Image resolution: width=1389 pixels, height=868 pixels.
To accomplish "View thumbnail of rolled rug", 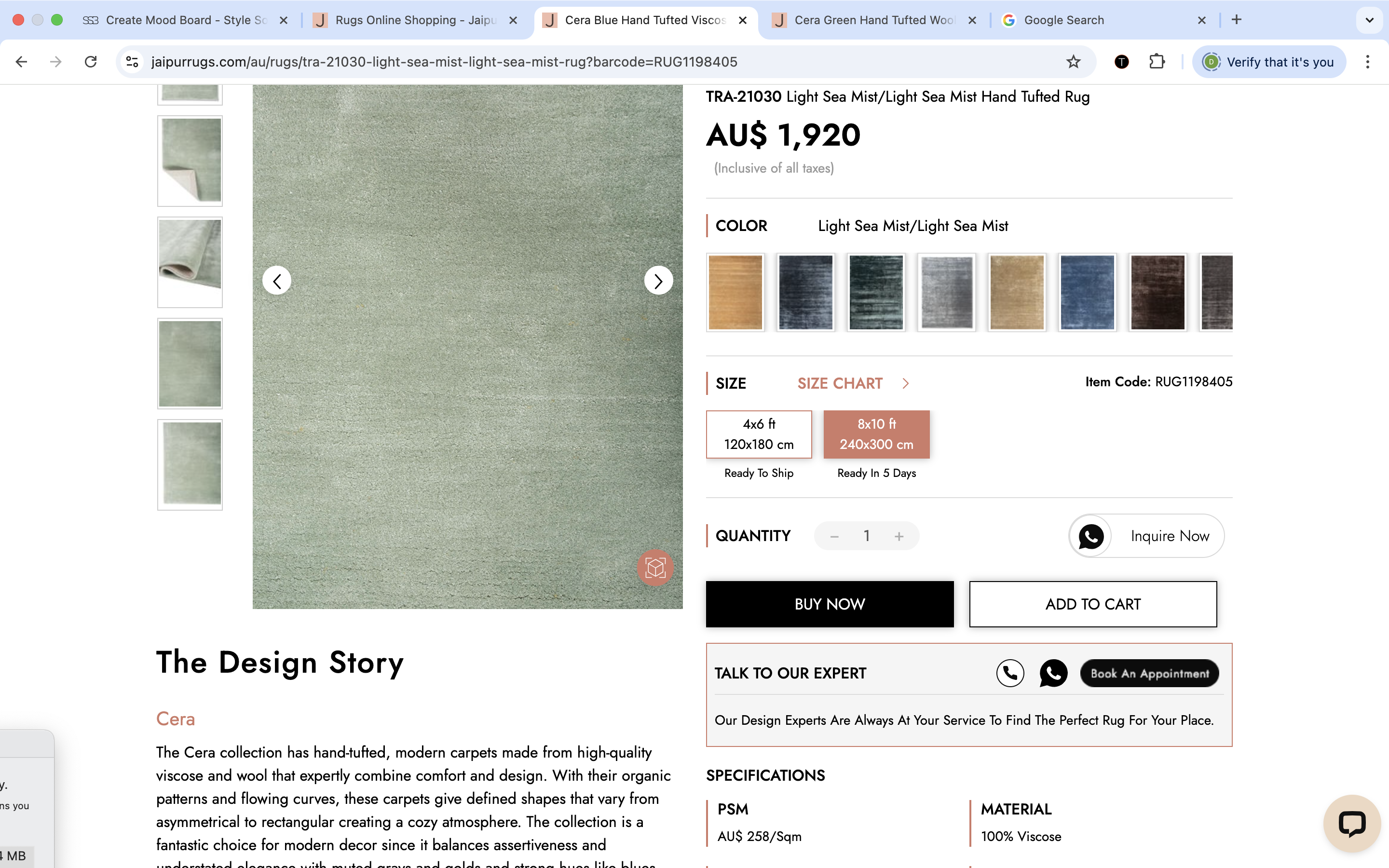I will point(190,262).
